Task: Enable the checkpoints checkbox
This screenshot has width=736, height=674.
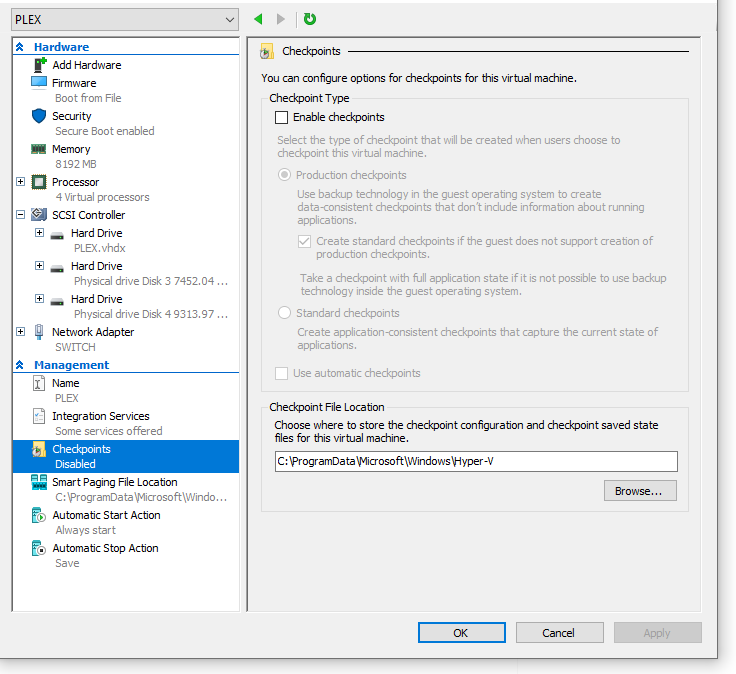Action: pyautogui.click(x=282, y=118)
